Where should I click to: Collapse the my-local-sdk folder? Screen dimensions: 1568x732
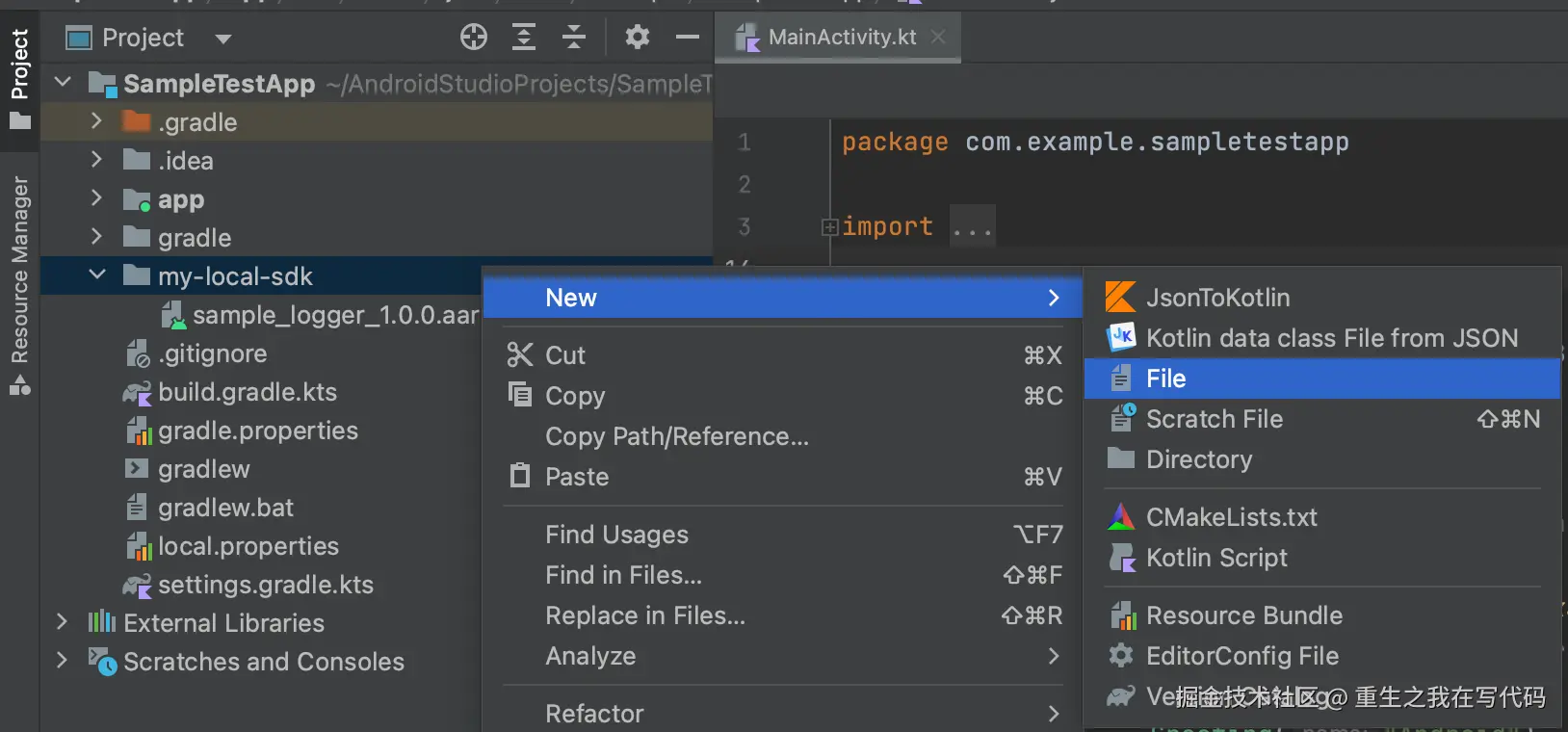(97, 275)
